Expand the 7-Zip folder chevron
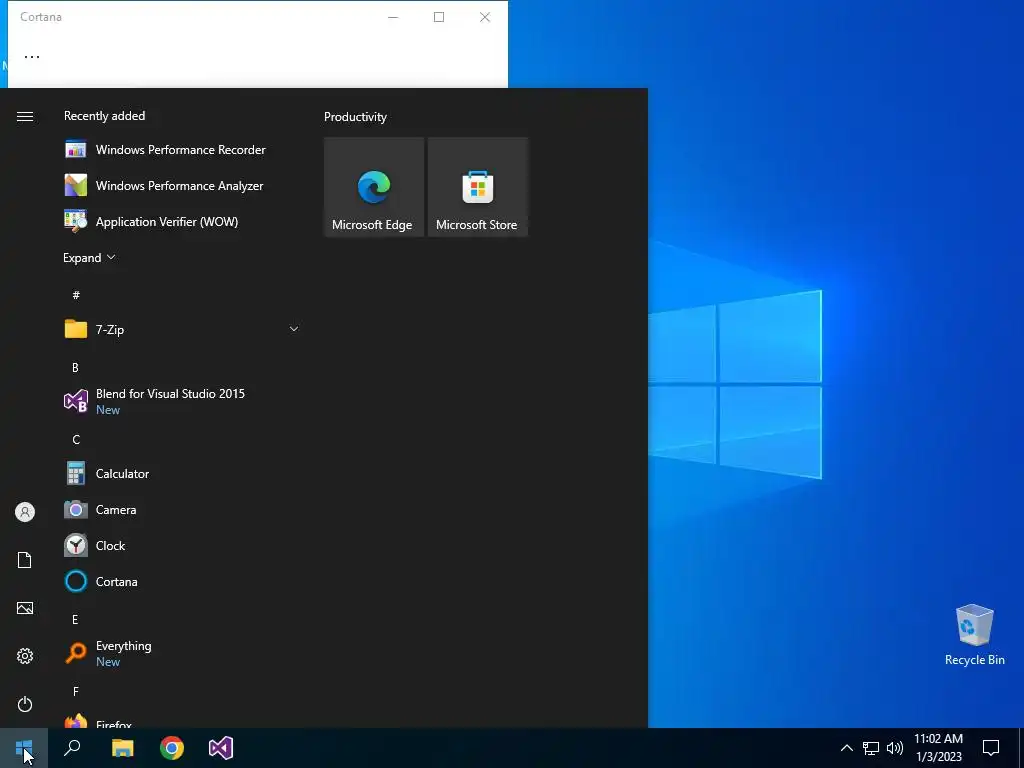1024x768 pixels. pyautogui.click(x=294, y=329)
